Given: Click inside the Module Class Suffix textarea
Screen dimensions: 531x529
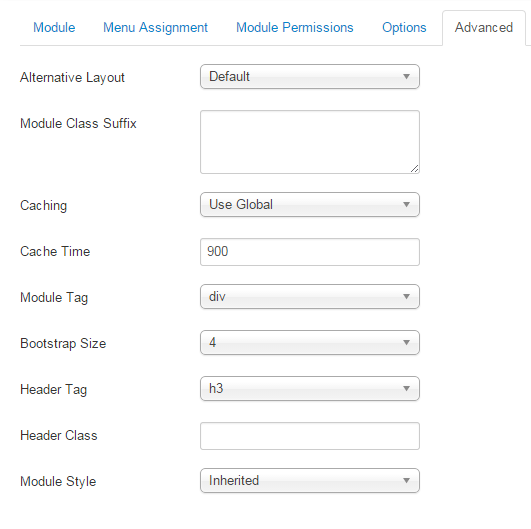Looking at the screenshot, I should [x=310, y=142].
